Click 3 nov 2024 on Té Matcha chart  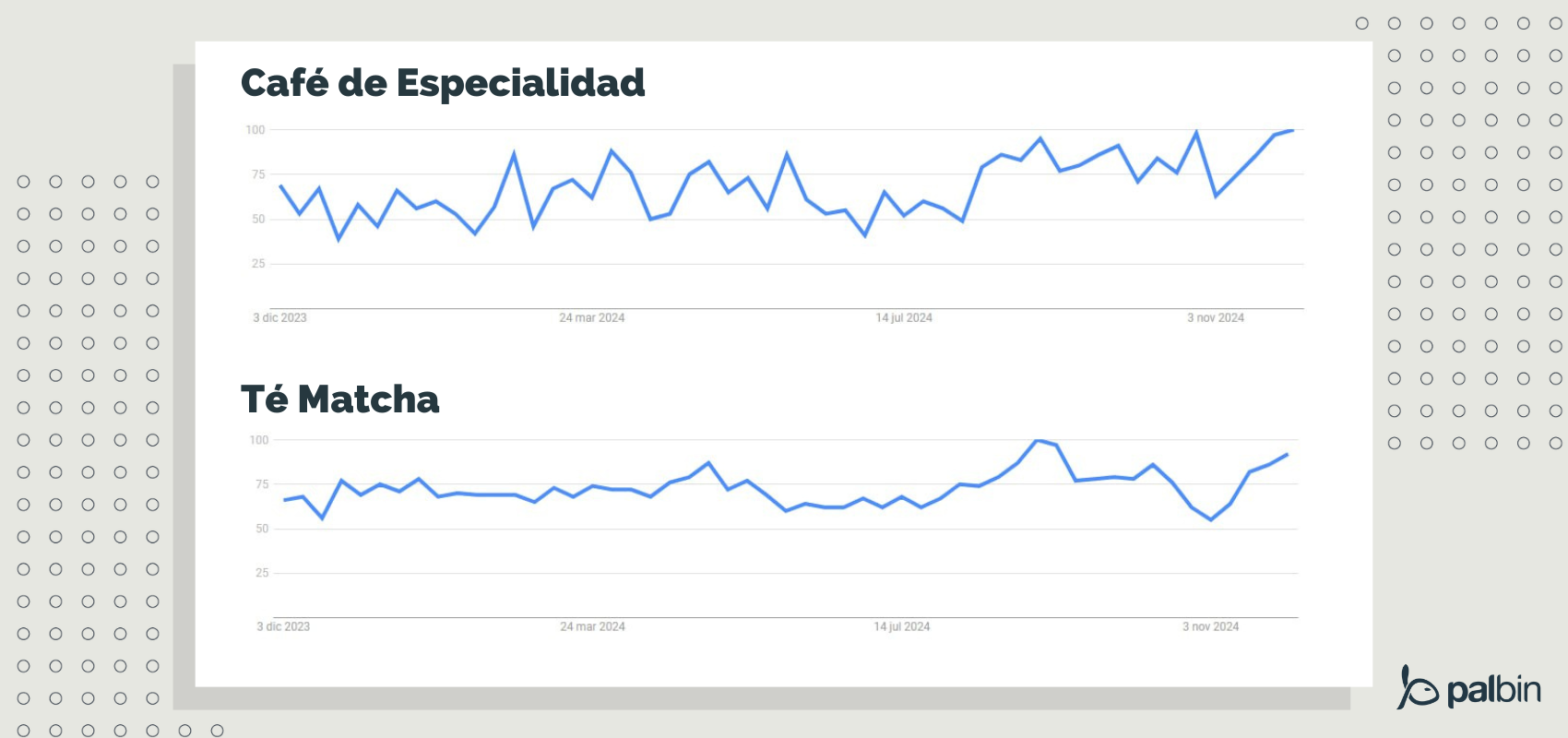click(1211, 627)
